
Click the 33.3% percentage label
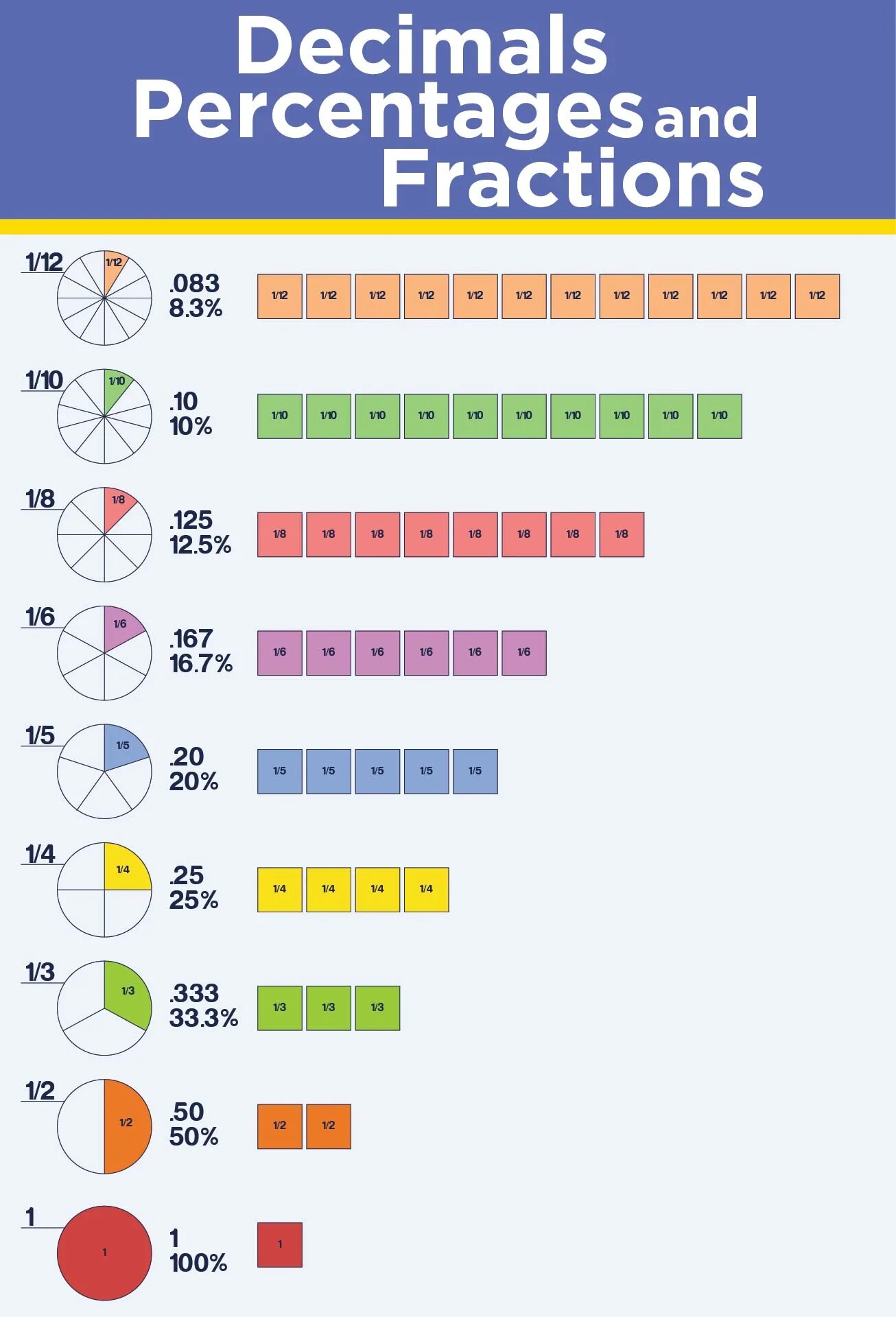[x=204, y=1018]
